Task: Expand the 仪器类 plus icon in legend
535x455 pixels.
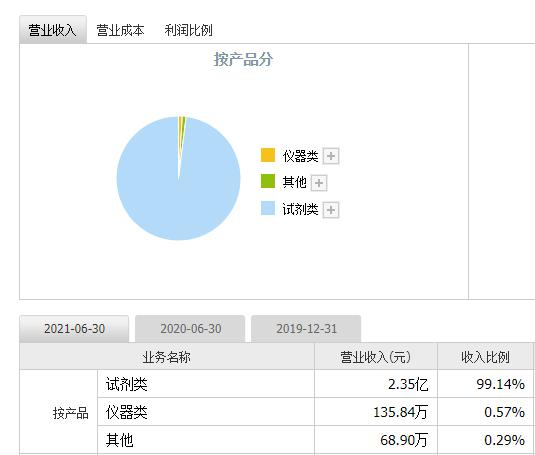Action: click(x=331, y=156)
